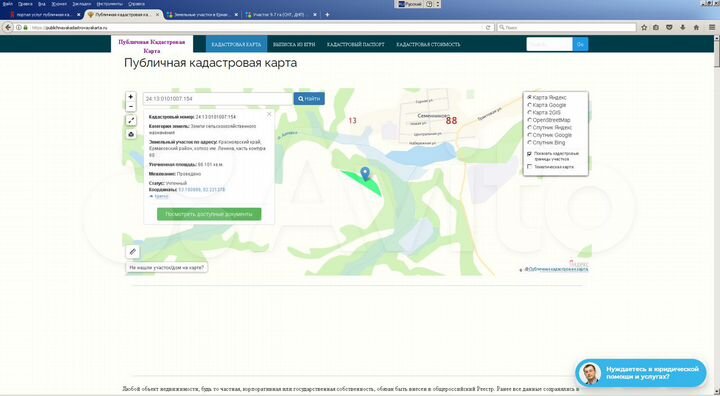Open 'Кадастровая карта' nav item

click(x=236, y=44)
